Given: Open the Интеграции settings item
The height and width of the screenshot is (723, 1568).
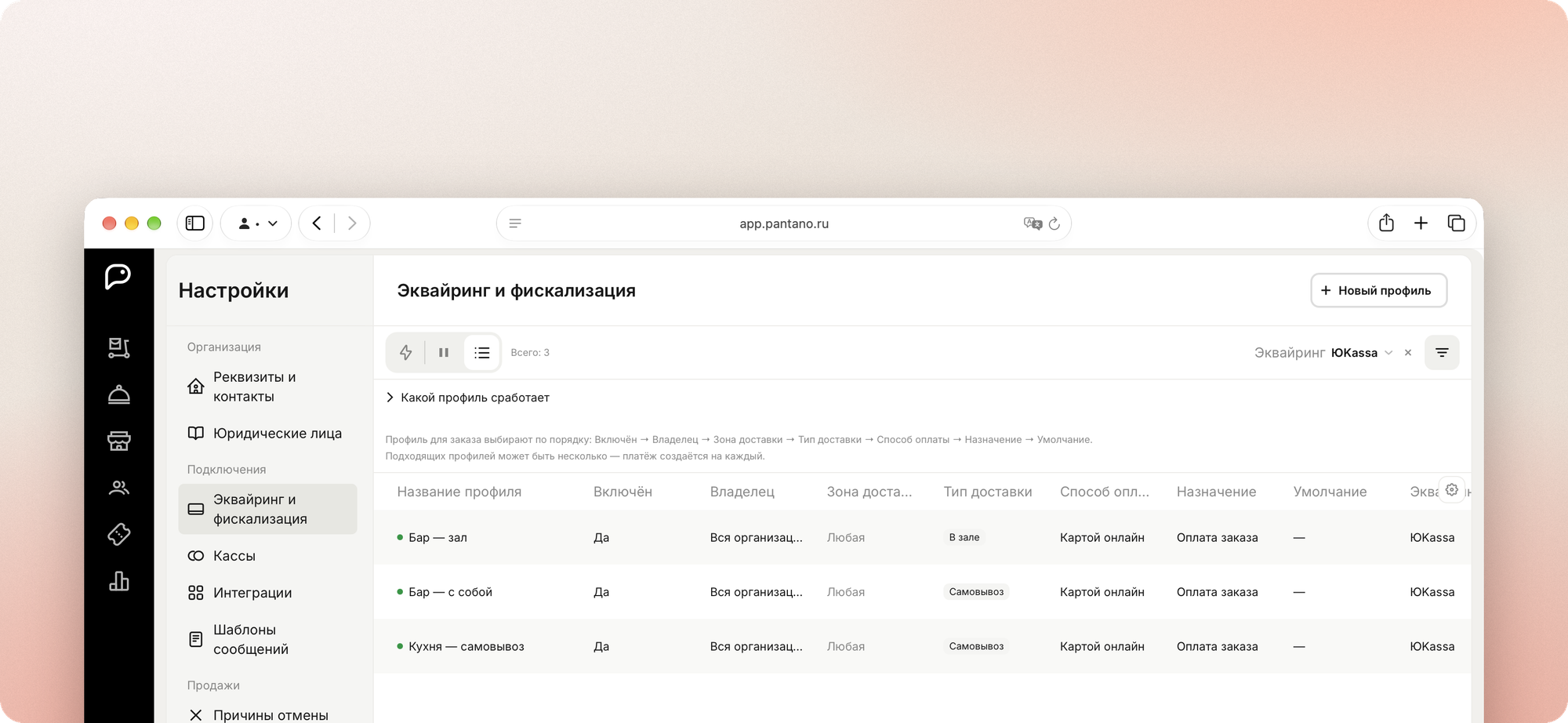Looking at the screenshot, I should pyautogui.click(x=267, y=593).
